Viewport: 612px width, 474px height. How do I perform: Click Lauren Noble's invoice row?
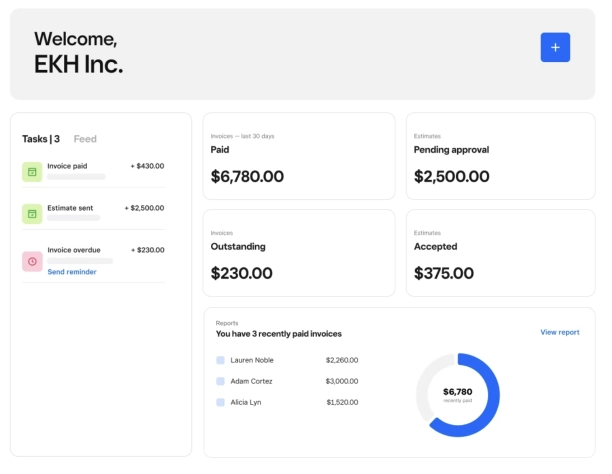pyautogui.click(x=288, y=360)
